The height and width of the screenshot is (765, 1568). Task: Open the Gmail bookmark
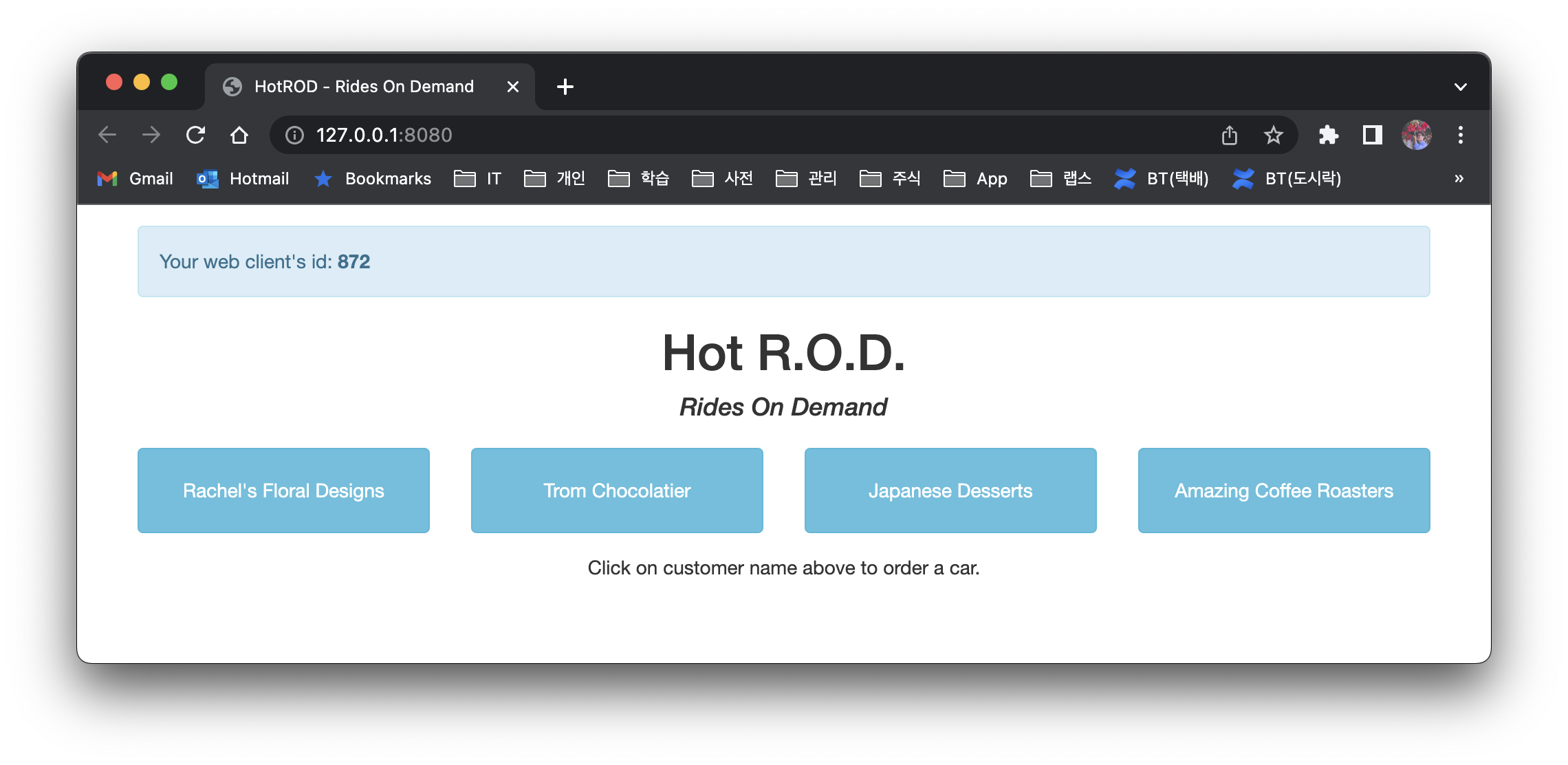click(x=135, y=178)
